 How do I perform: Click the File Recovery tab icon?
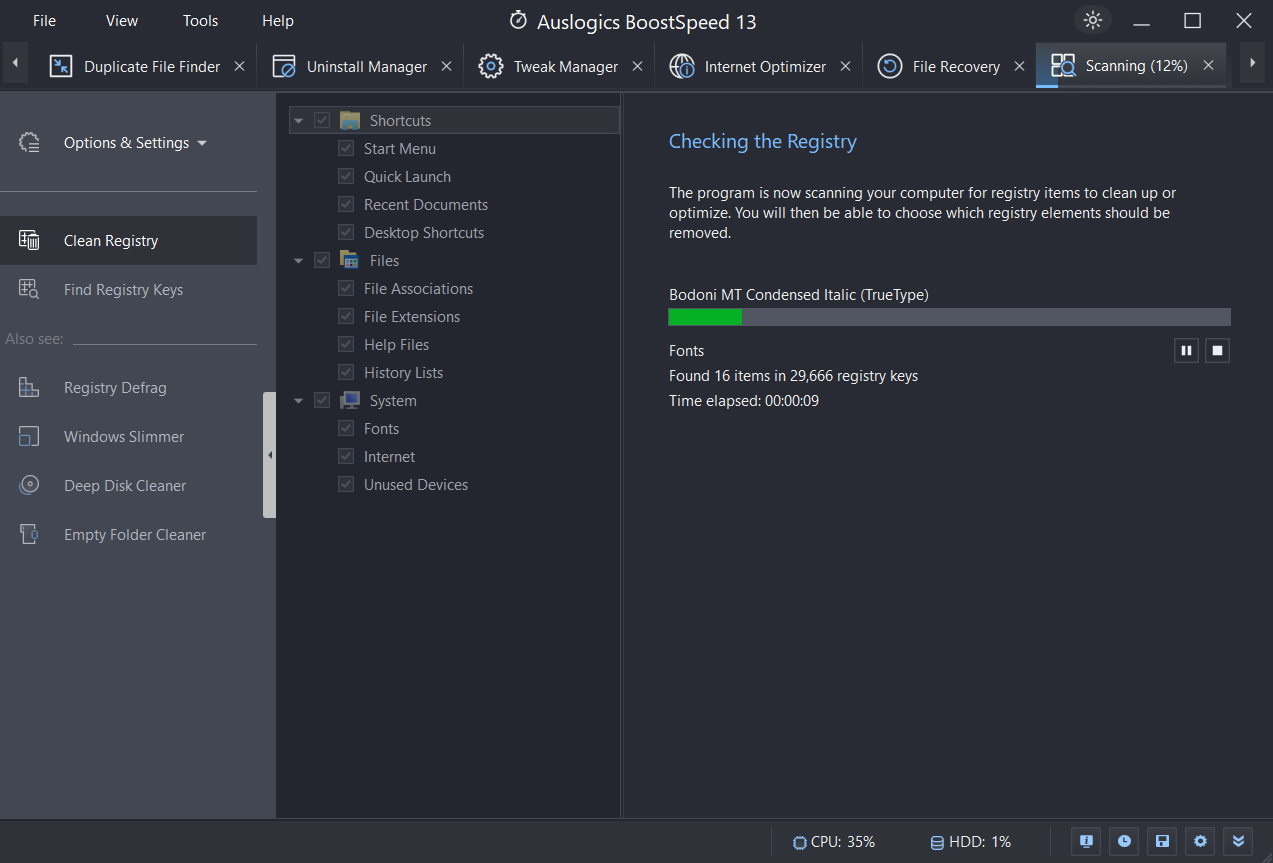[x=890, y=66]
